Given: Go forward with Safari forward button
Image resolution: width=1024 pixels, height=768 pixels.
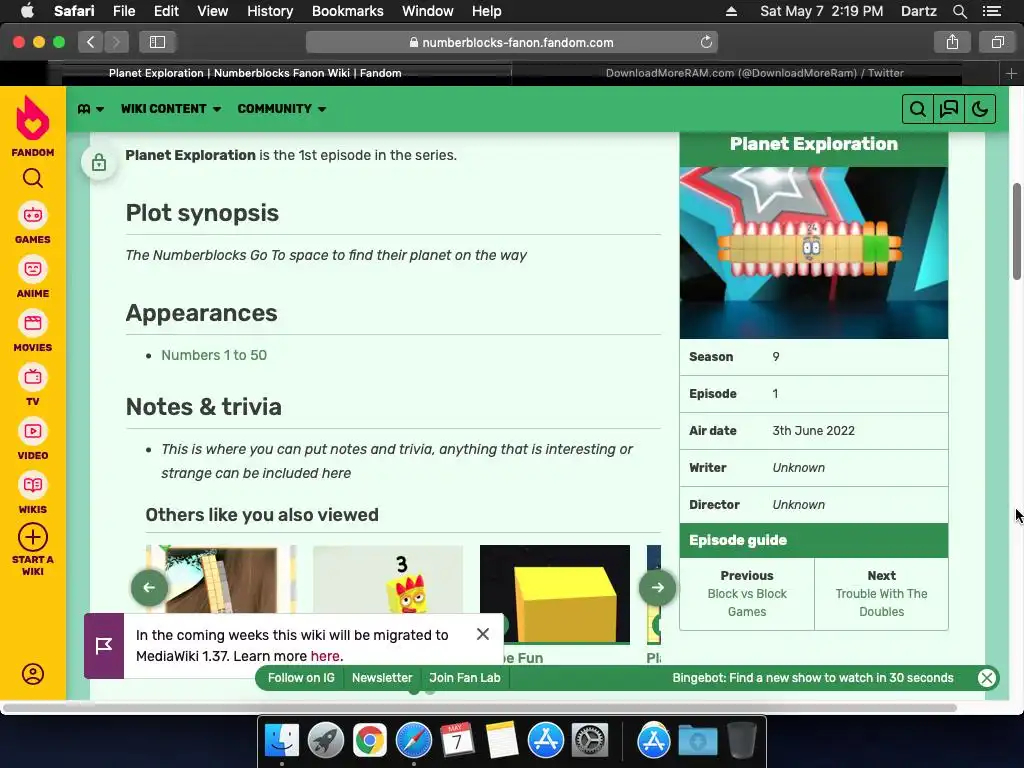Looking at the screenshot, I should (116, 42).
